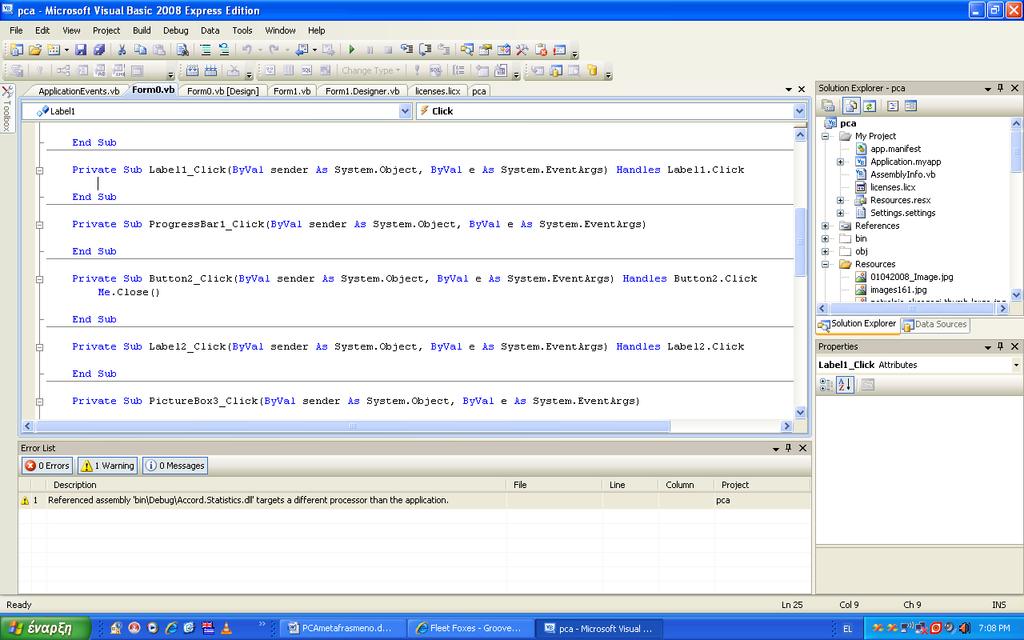Expand the Application.myapp node
This screenshot has height=640, width=1024.
[840, 162]
